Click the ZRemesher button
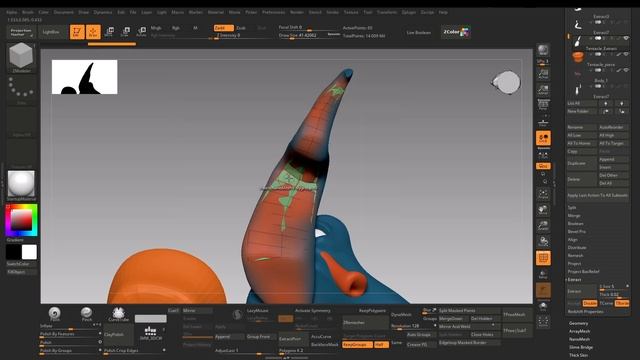 coord(366,322)
